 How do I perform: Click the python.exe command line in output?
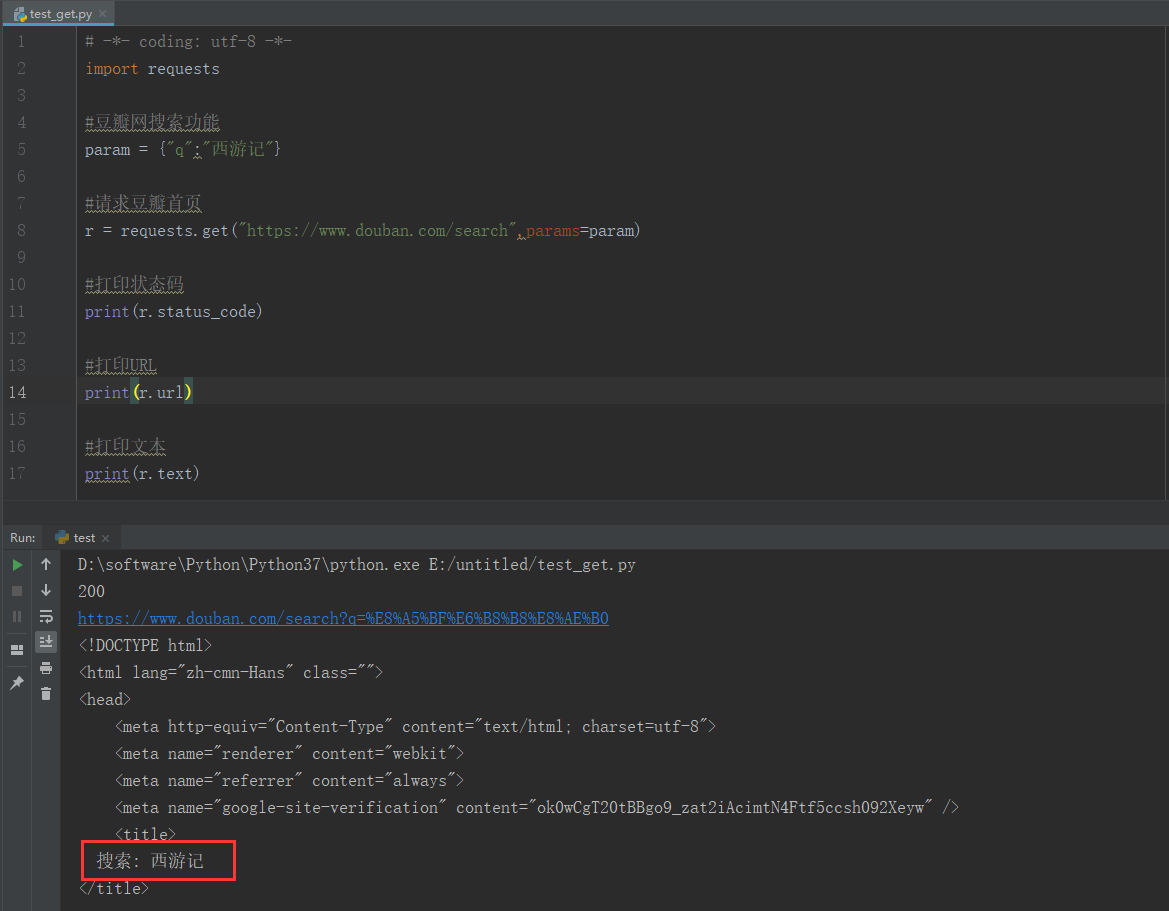[356, 564]
